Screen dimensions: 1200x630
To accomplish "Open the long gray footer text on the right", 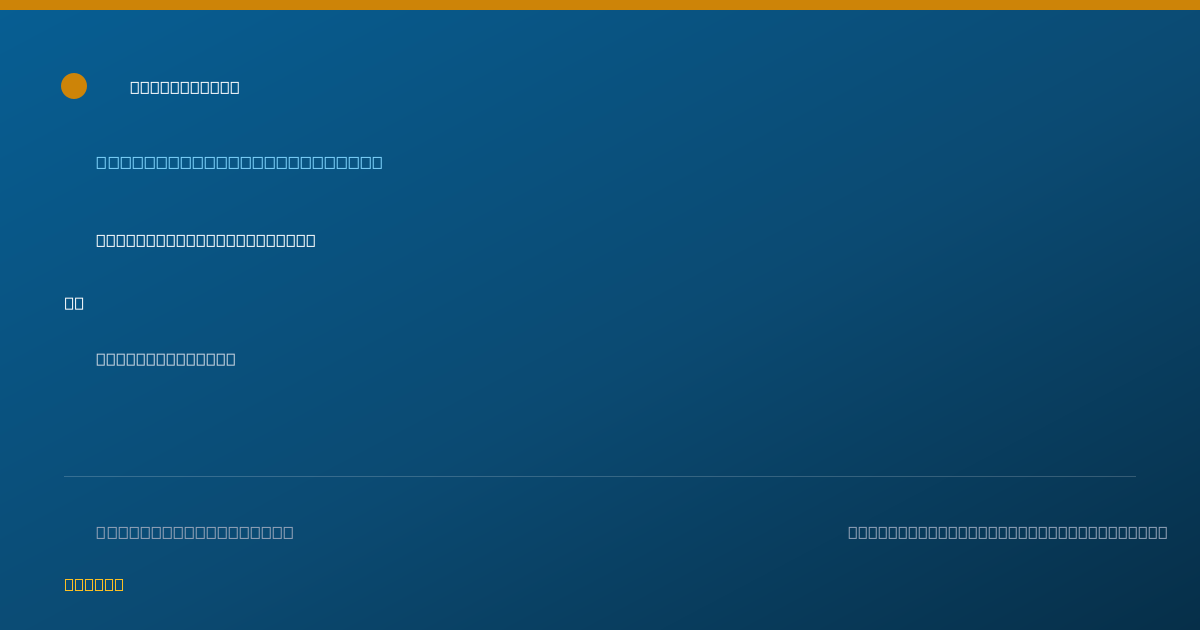I will (x=1008, y=532).
